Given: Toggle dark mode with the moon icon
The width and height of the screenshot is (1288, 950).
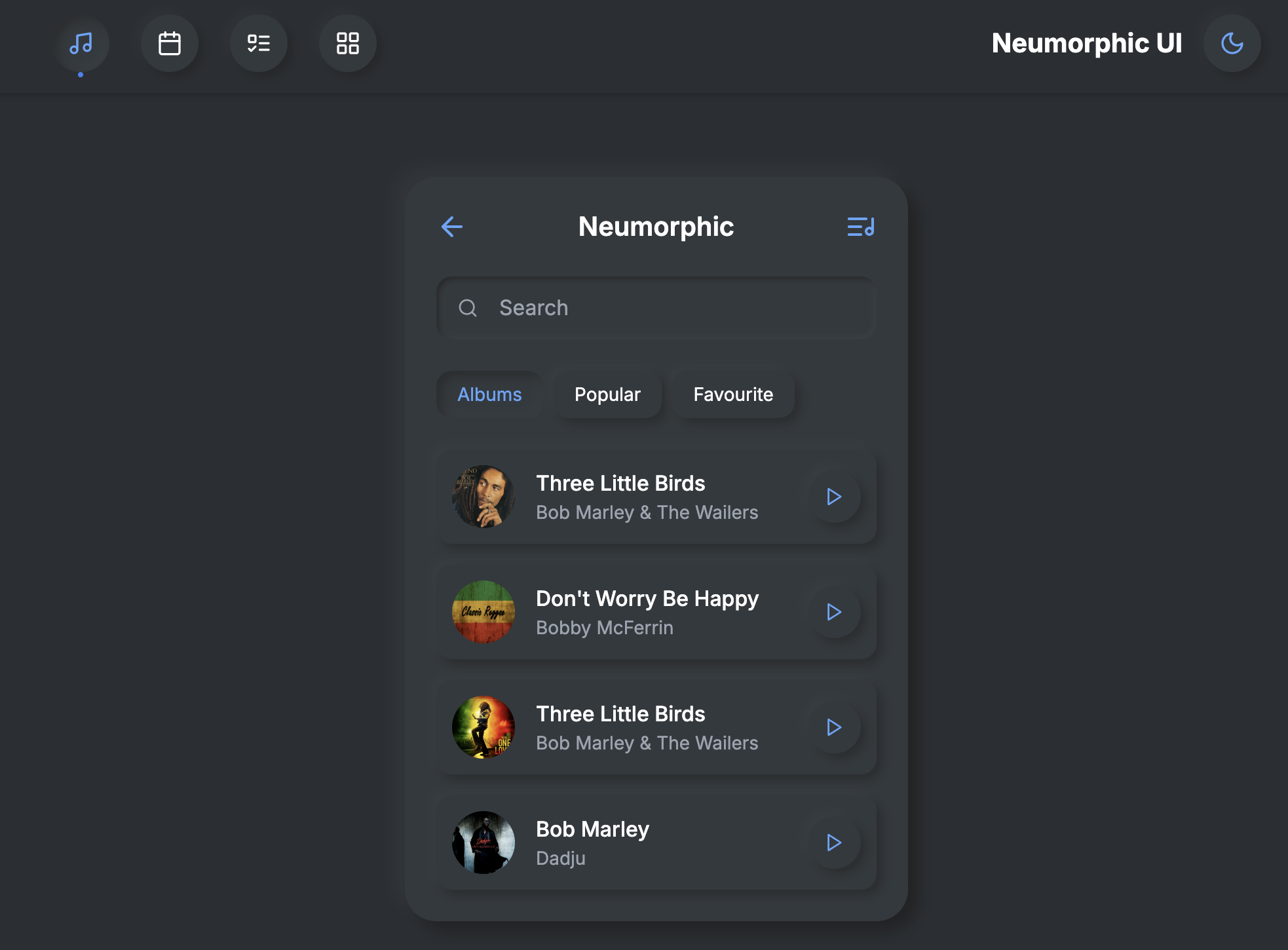Looking at the screenshot, I should (x=1232, y=43).
